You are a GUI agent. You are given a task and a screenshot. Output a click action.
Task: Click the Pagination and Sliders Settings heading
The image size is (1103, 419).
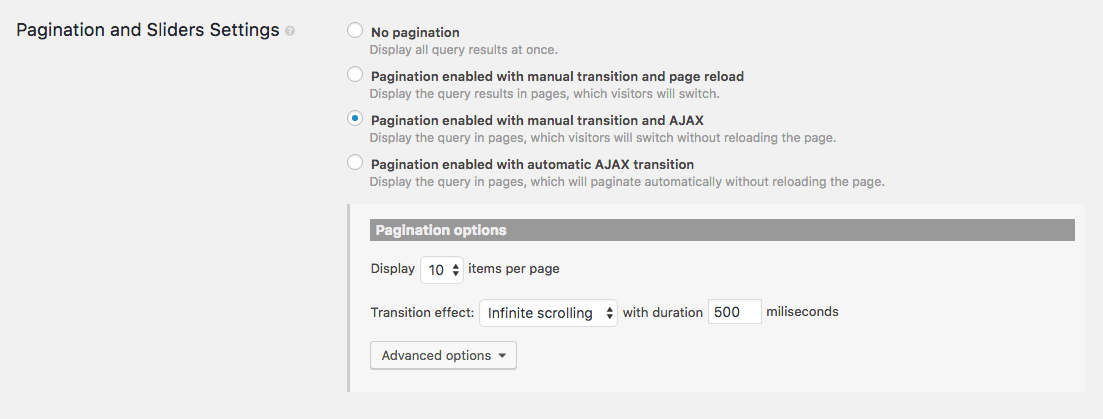148,30
